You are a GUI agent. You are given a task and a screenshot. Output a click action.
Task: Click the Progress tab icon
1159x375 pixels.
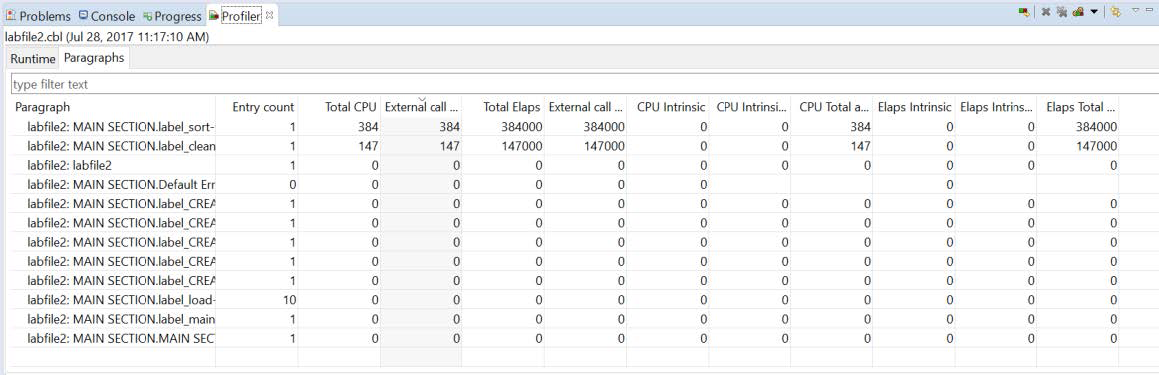coord(148,16)
